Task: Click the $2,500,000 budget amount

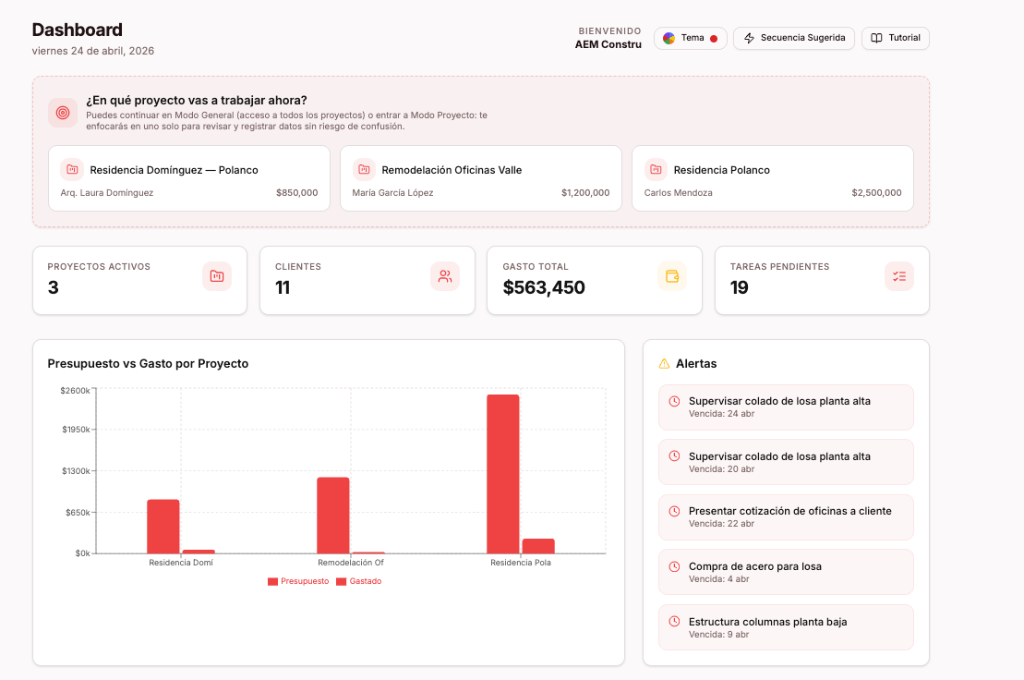Action: click(x=876, y=193)
